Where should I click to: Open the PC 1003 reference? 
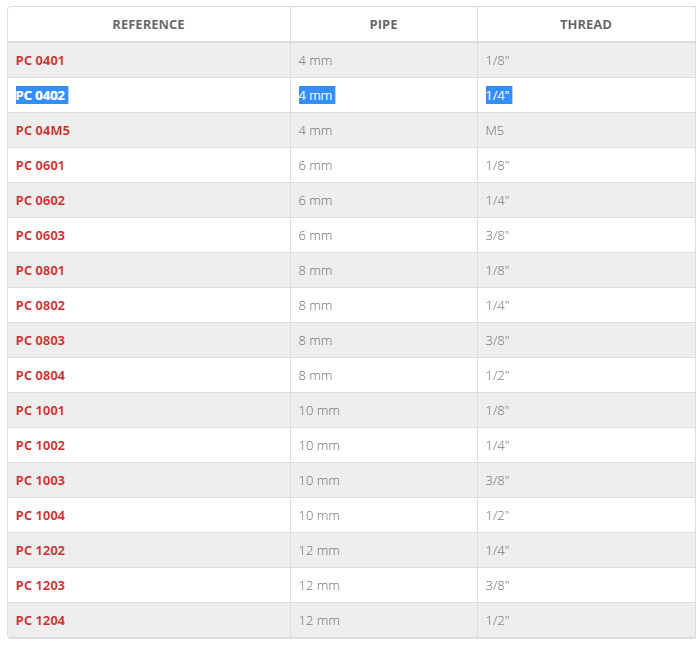40,481
